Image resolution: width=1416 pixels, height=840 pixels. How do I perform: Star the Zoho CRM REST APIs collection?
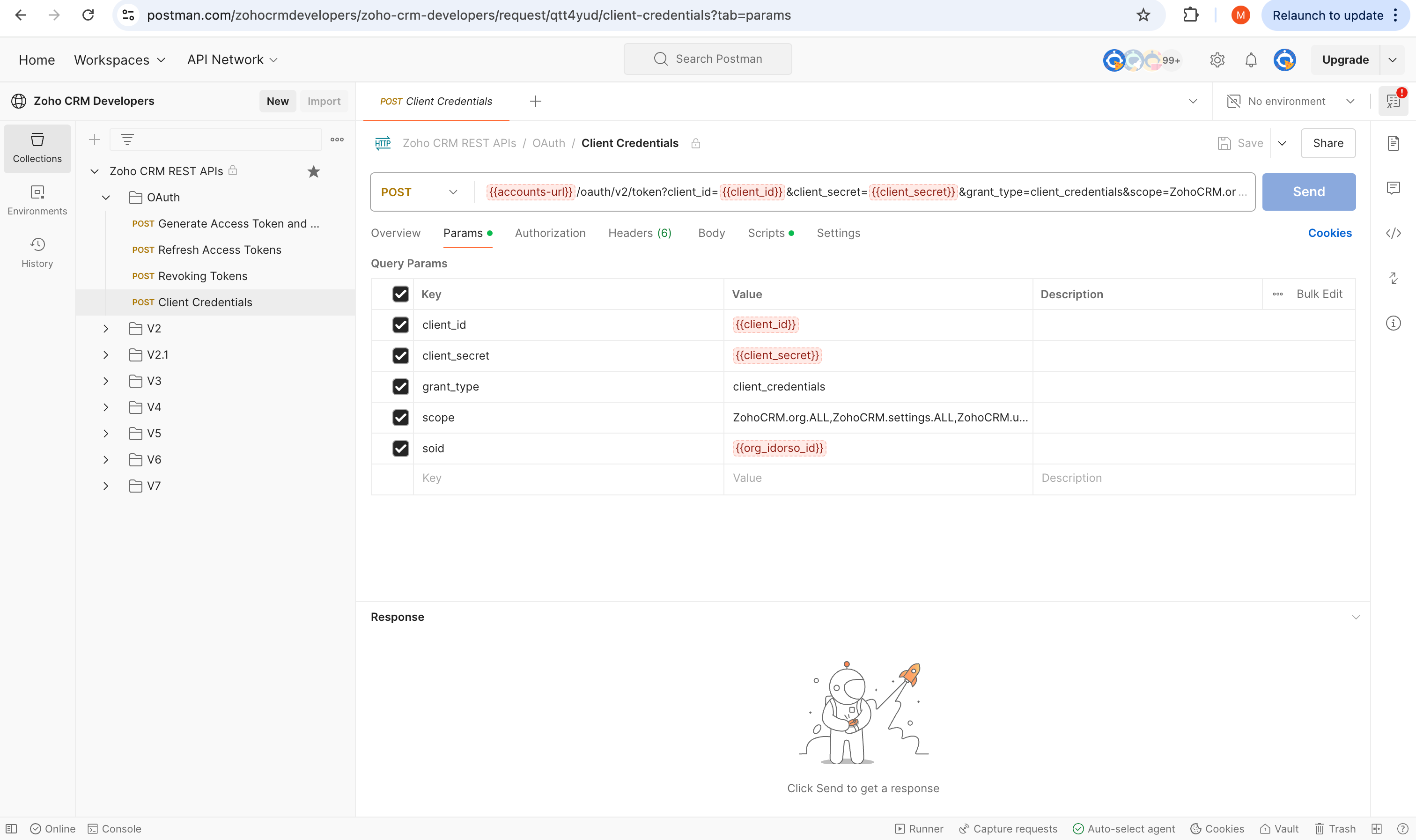pyautogui.click(x=314, y=171)
